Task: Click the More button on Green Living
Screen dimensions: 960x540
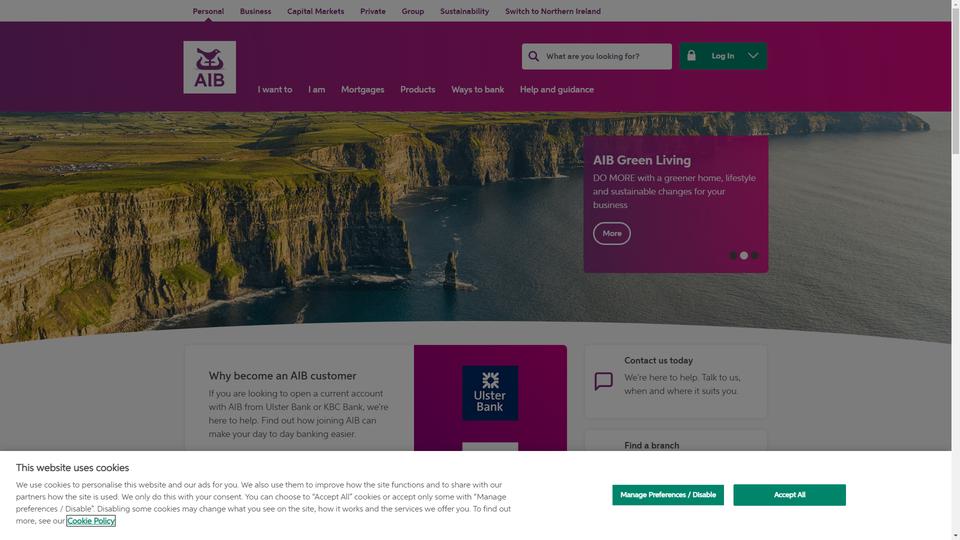Action: 612,233
